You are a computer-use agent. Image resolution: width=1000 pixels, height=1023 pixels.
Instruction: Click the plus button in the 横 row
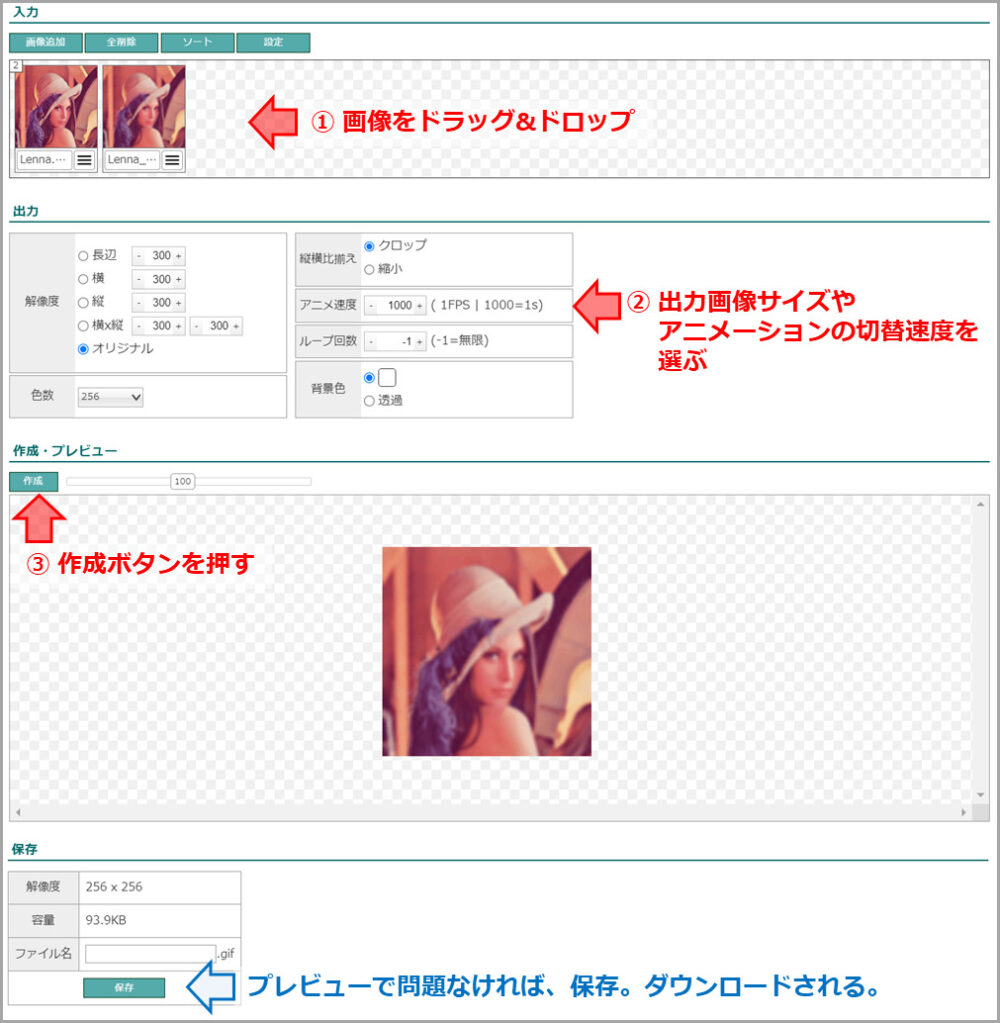(178, 279)
